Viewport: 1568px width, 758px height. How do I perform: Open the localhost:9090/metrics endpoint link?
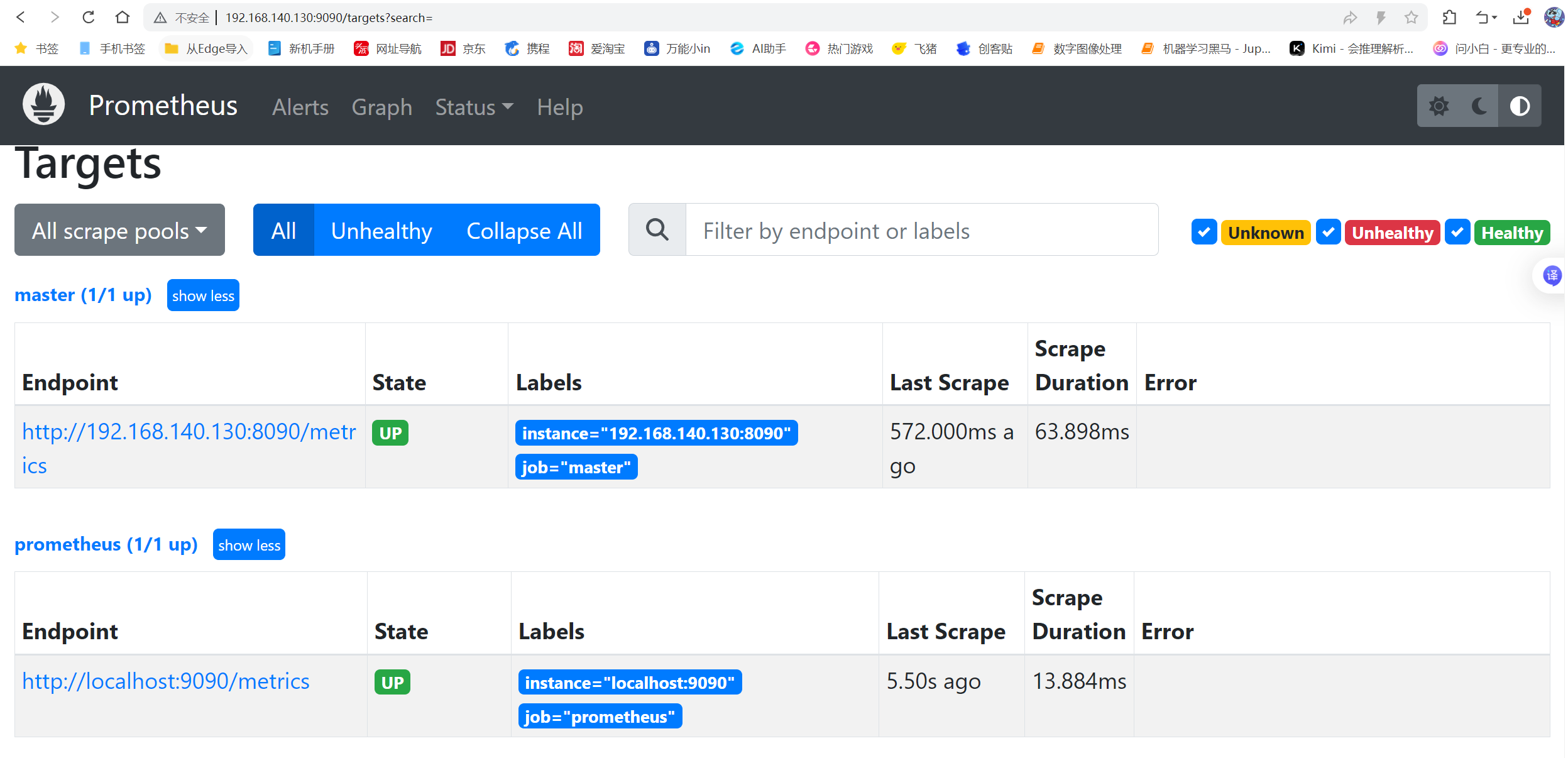(166, 681)
